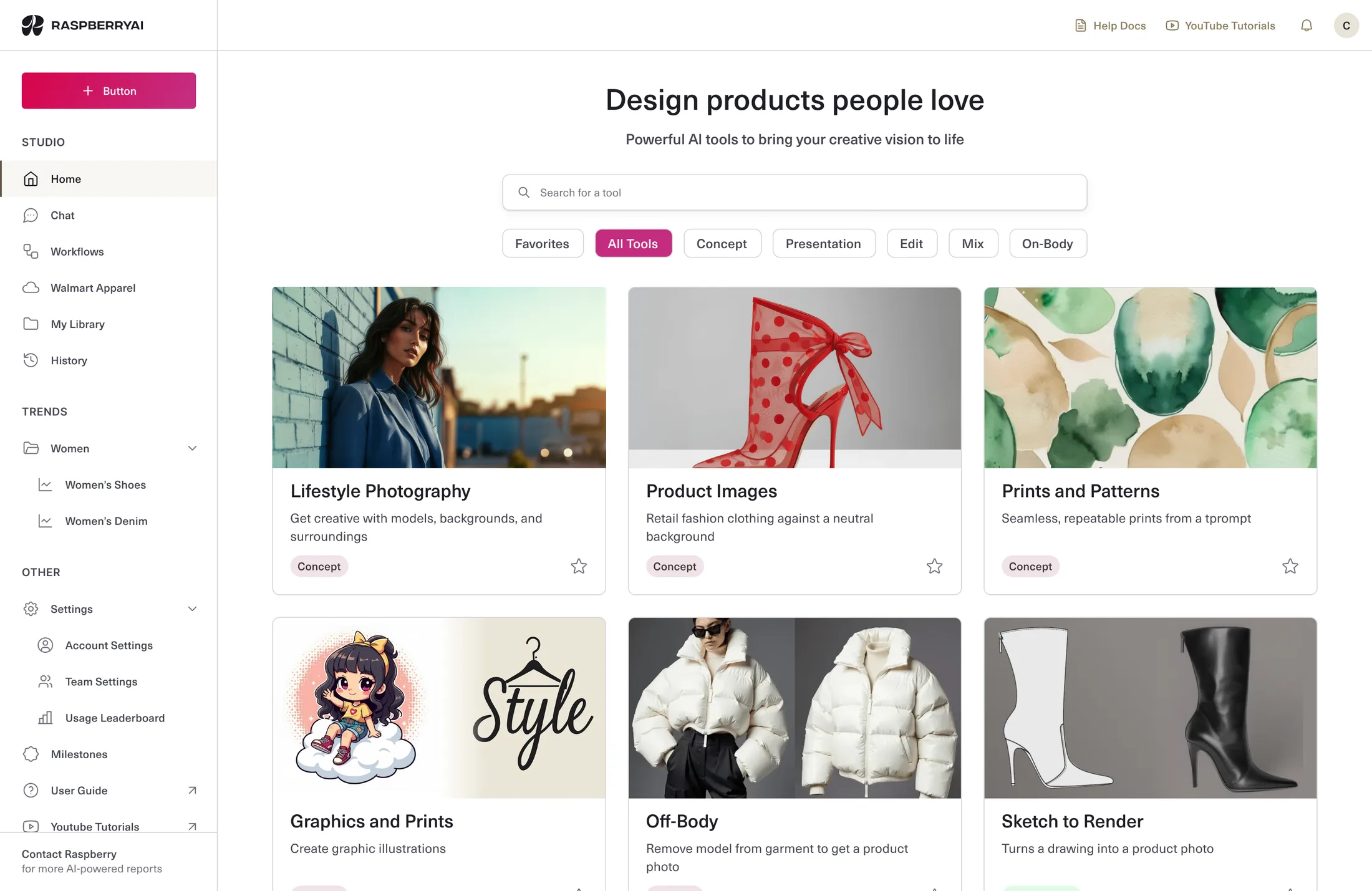This screenshot has width=1372, height=891.
Task: Star the Product Images tool
Action: (x=934, y=566)
